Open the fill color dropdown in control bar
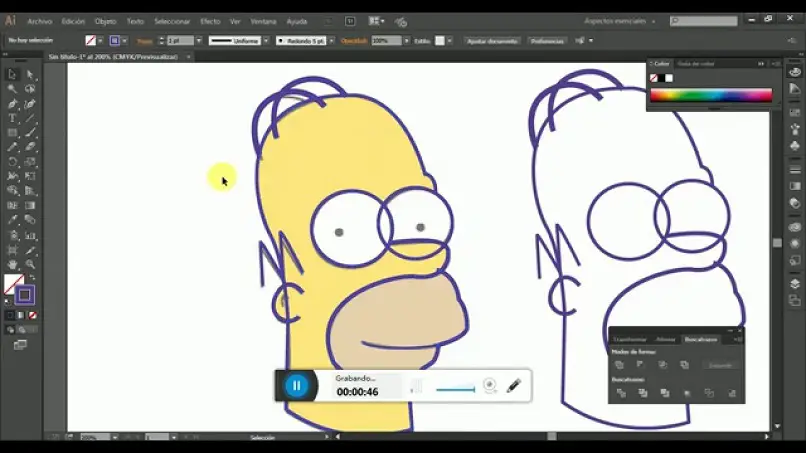The width and height of the screenshot is (806, 453). click(x=100, y=41)
